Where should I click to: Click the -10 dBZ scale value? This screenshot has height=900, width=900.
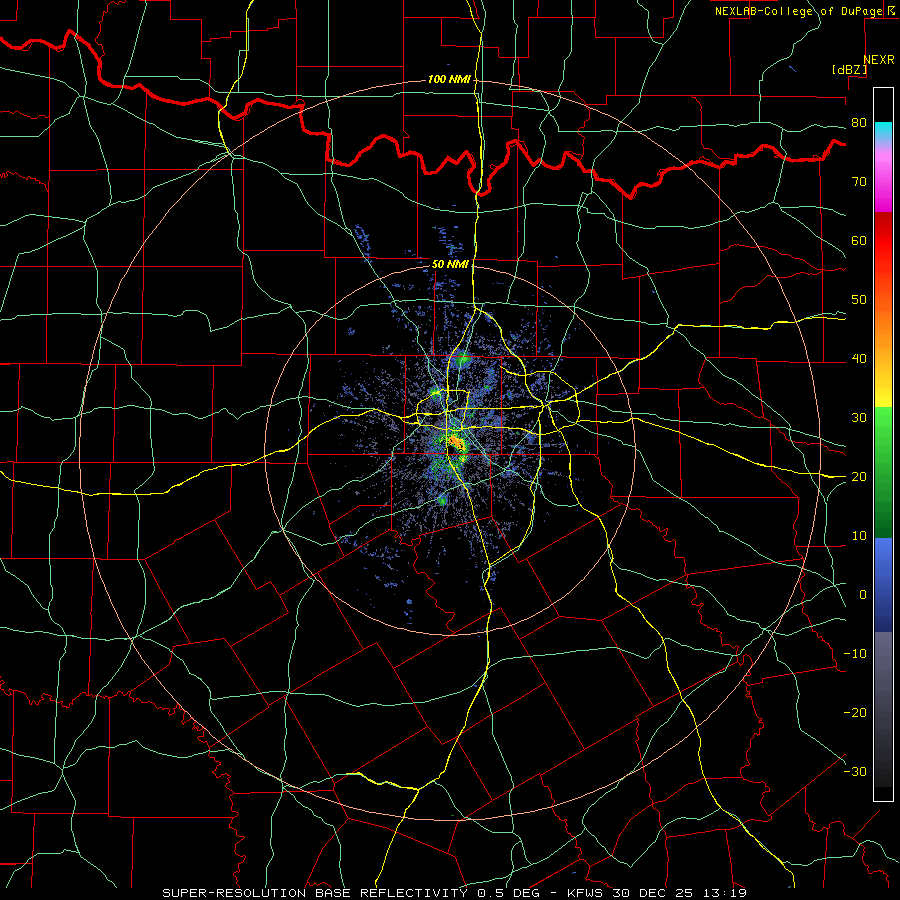pyautogui.click(x=855, y=654)
